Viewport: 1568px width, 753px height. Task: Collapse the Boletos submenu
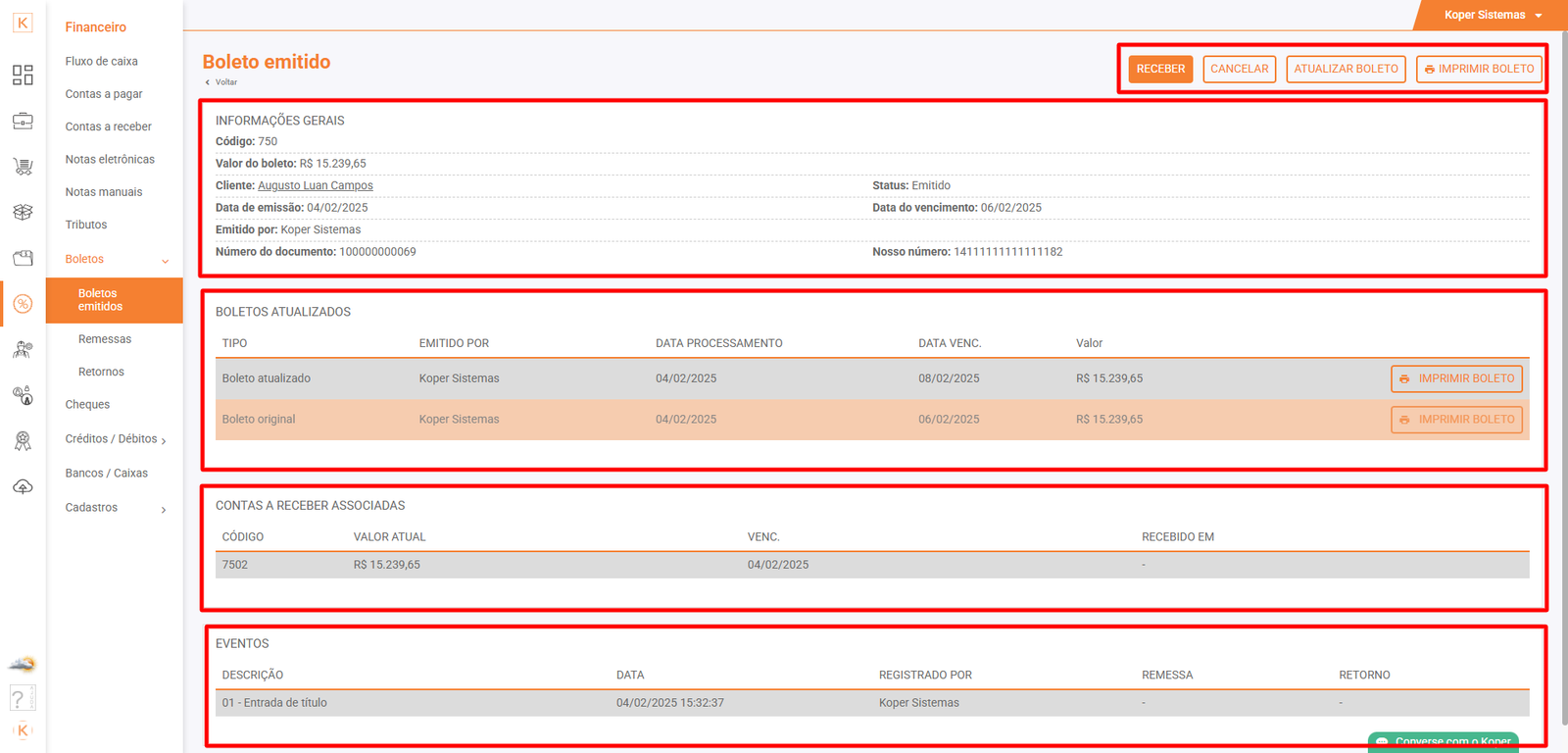[x=165, y=260]
